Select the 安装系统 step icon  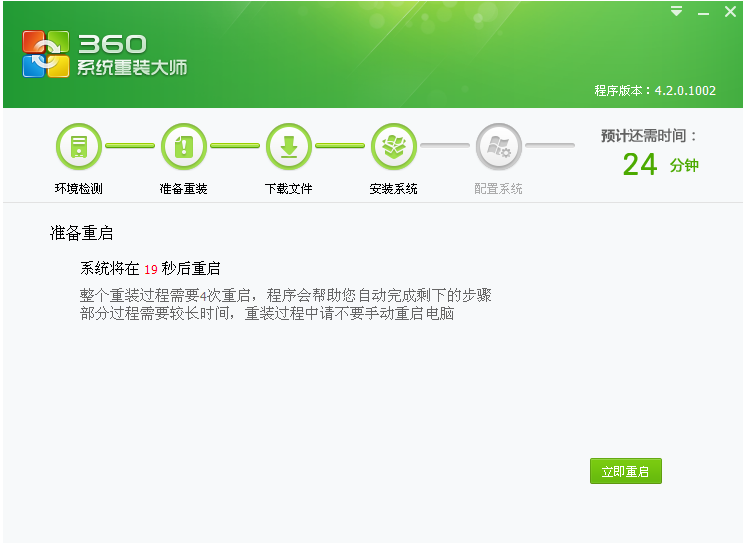click(393, 147)
